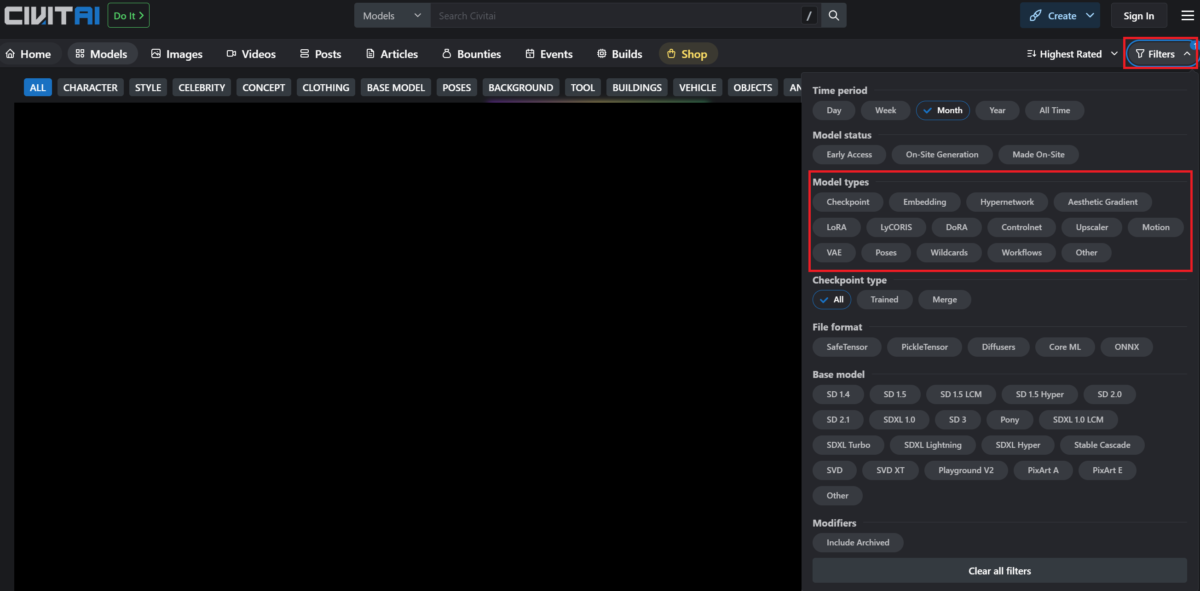Select the BASE MODEL category tab
The height and width of the screenshot is (591, 1200).
395,87
